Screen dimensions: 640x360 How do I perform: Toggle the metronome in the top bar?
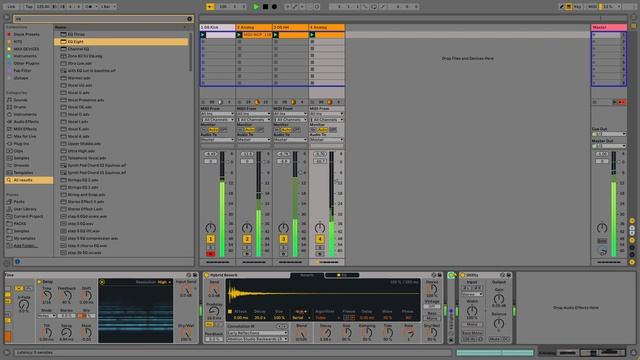coord(90,7)
